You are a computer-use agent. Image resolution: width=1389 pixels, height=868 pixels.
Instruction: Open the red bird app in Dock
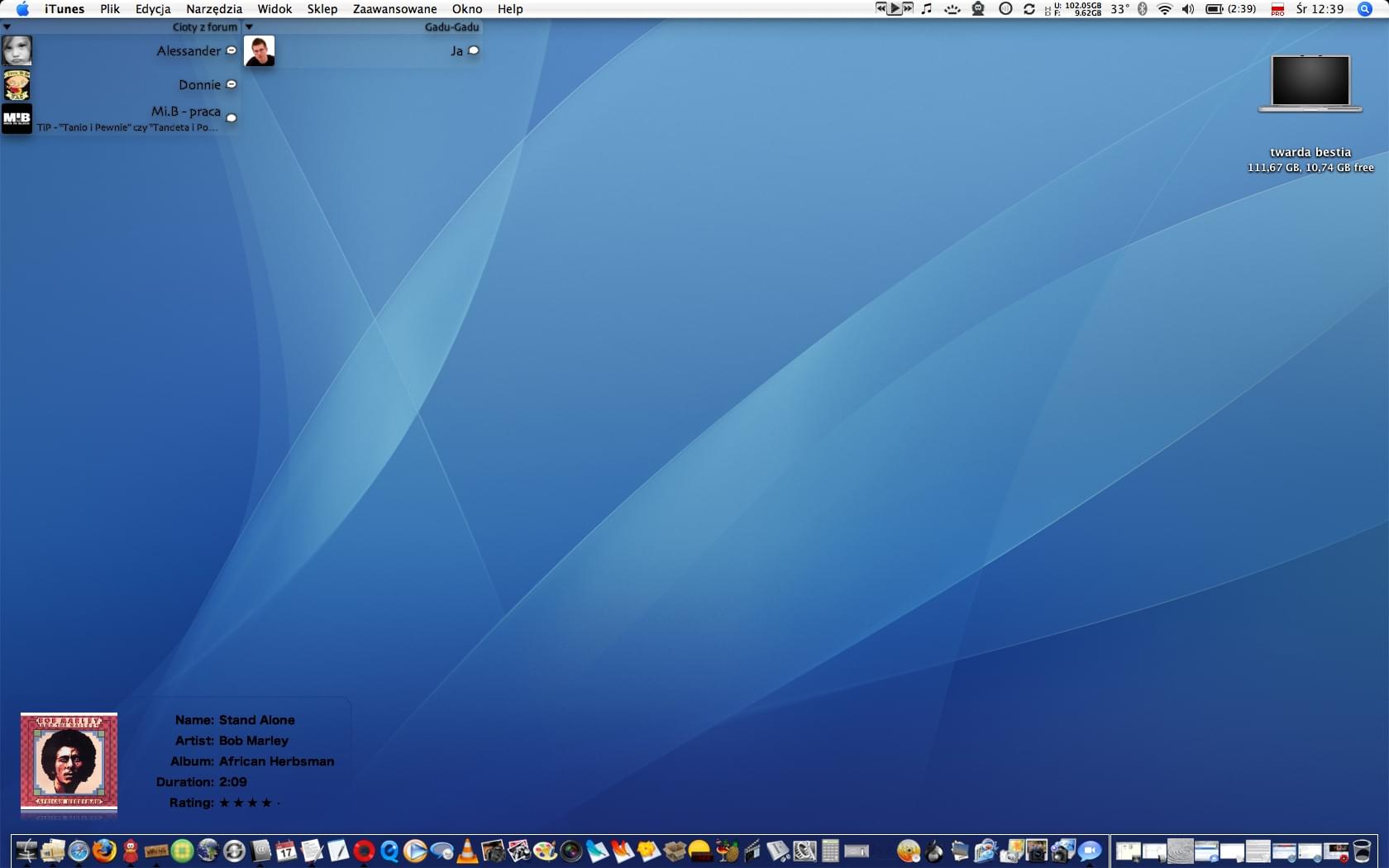[x=131, y=850]
